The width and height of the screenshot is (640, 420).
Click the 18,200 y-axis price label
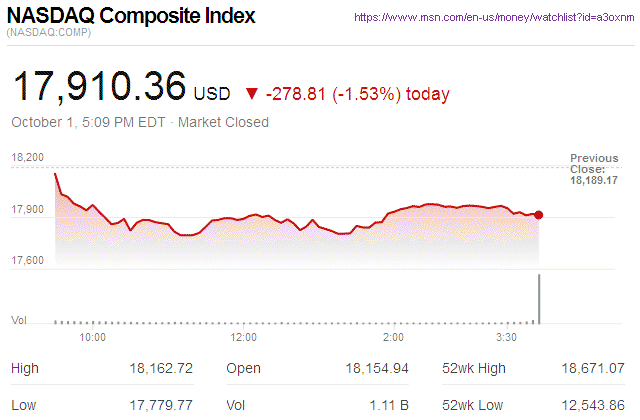tap(28, 158)
